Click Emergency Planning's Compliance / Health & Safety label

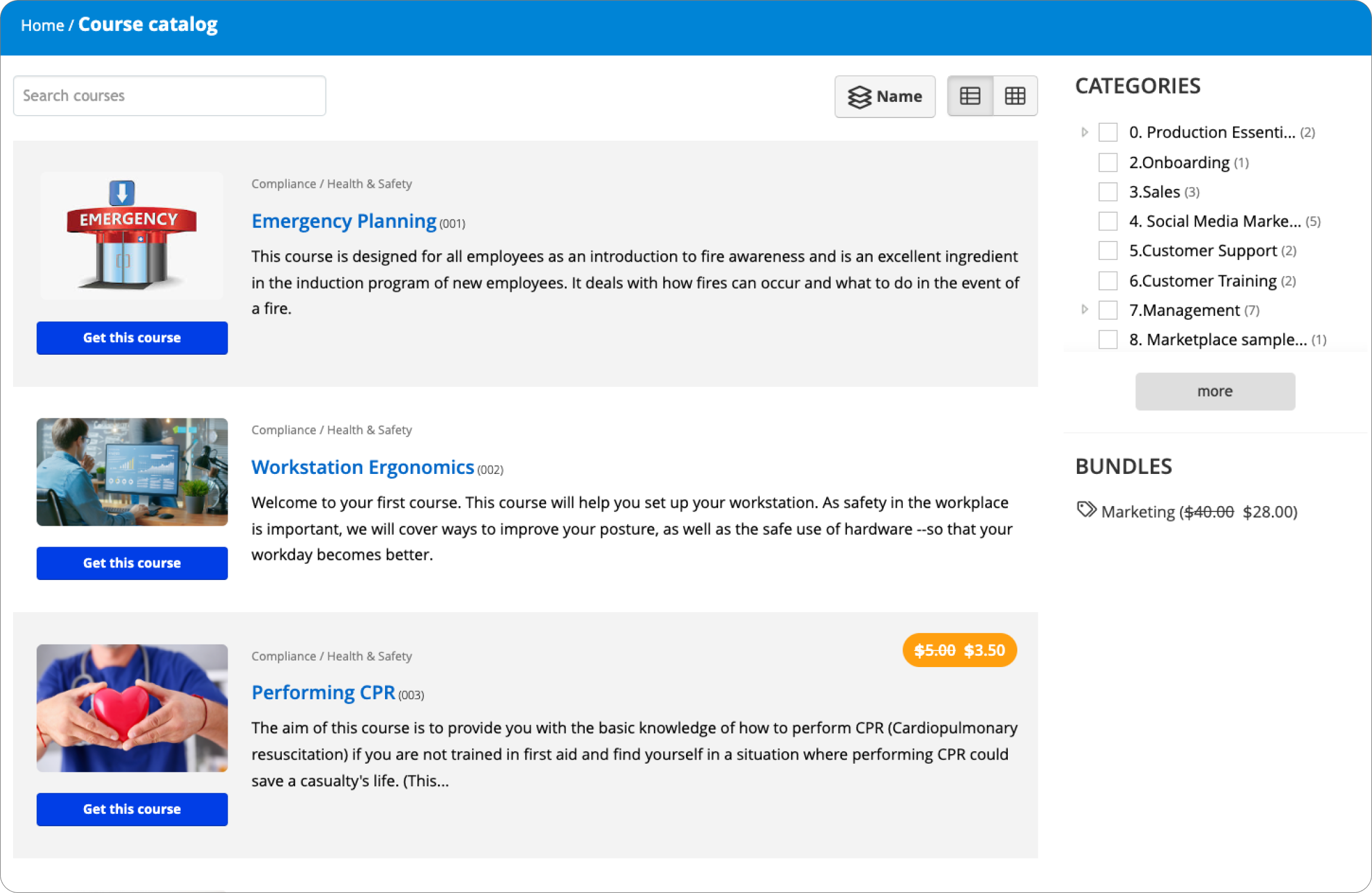coord(331,184)
